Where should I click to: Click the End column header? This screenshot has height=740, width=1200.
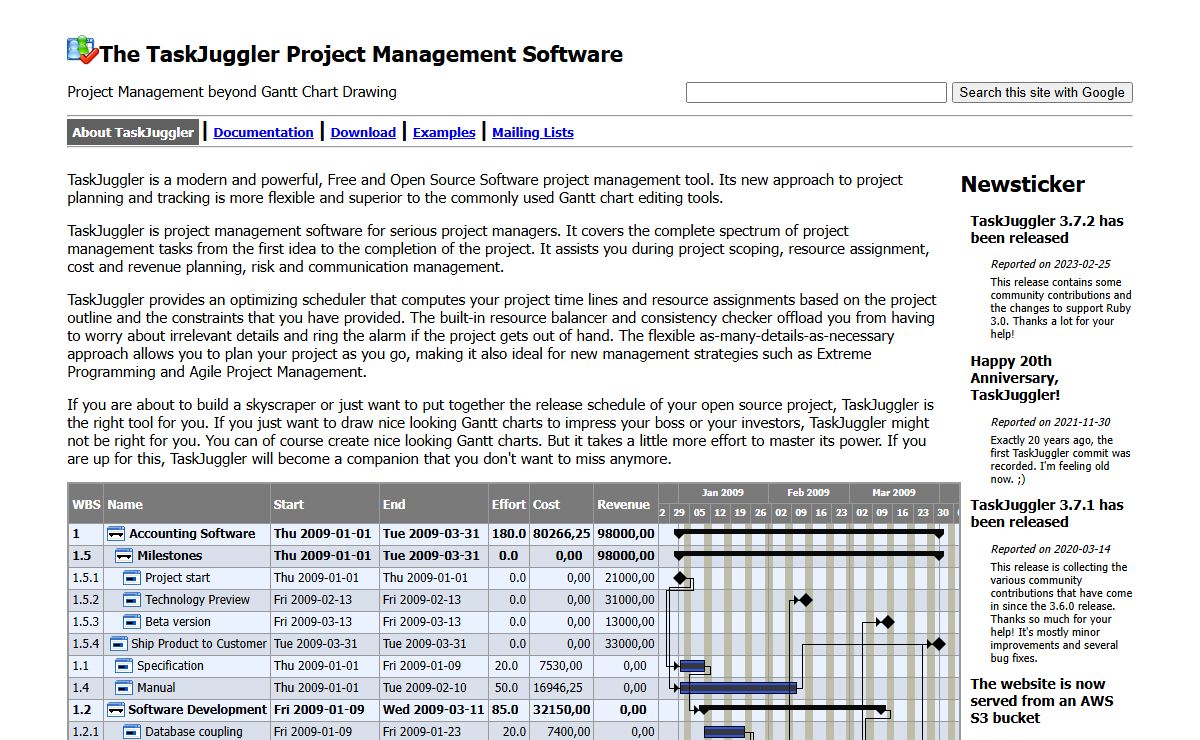(434, 504)
